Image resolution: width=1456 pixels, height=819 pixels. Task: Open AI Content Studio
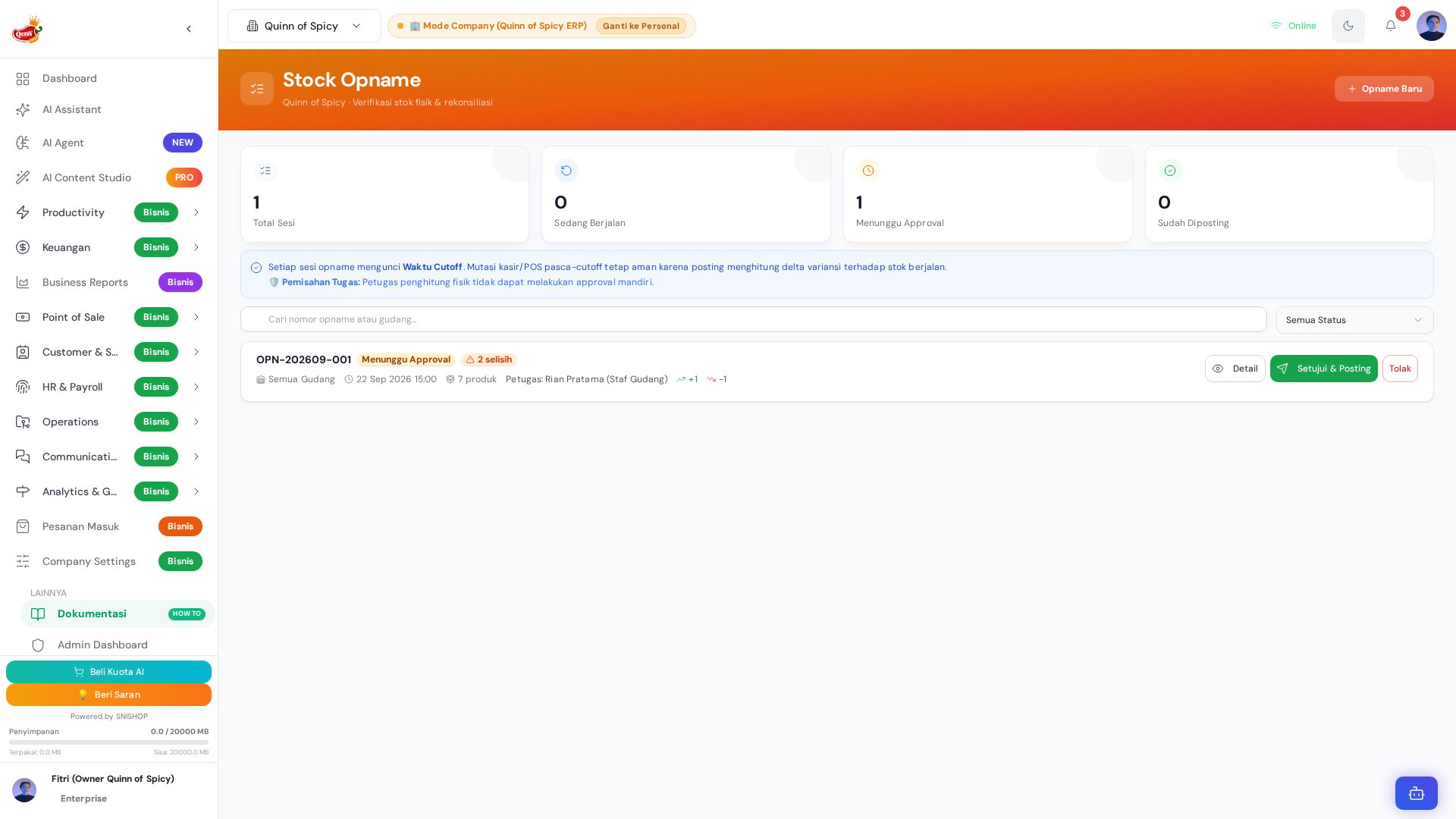108,177
